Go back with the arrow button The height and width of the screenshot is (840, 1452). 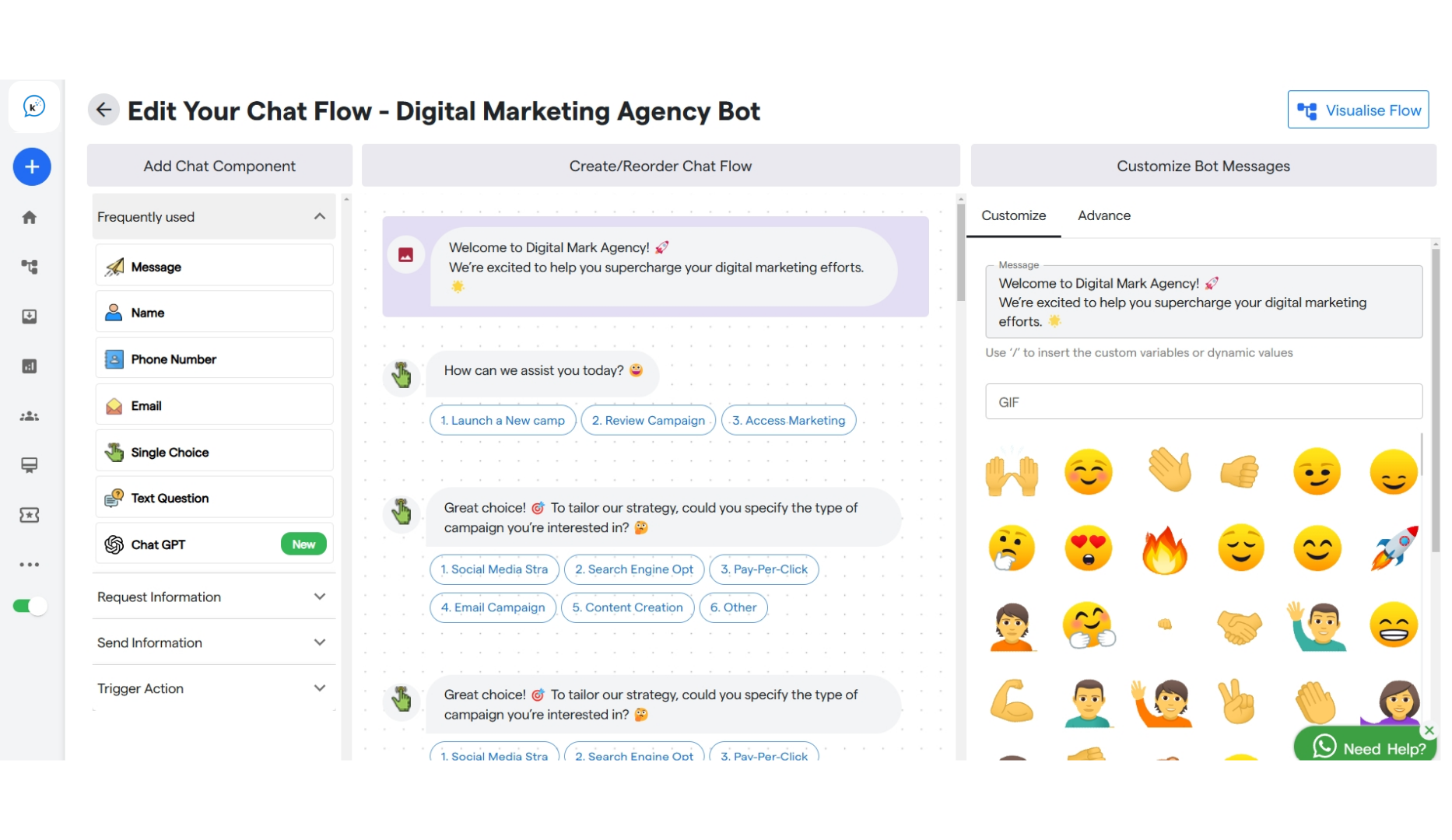pos(103,110)
